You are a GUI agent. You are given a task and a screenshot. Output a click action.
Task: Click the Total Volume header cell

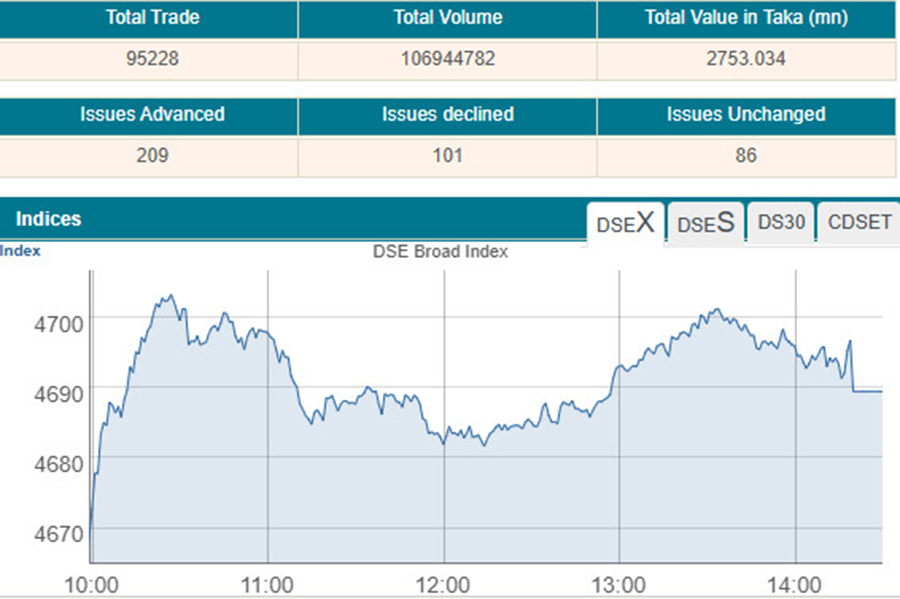click(x=447, y=18)
